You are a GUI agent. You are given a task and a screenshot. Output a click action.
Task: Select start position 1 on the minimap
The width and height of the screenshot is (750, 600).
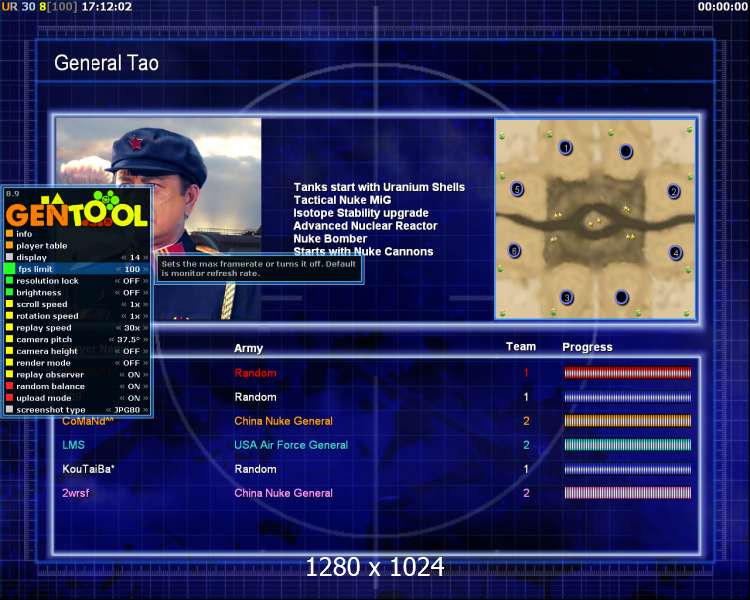(x=566, y=148)
